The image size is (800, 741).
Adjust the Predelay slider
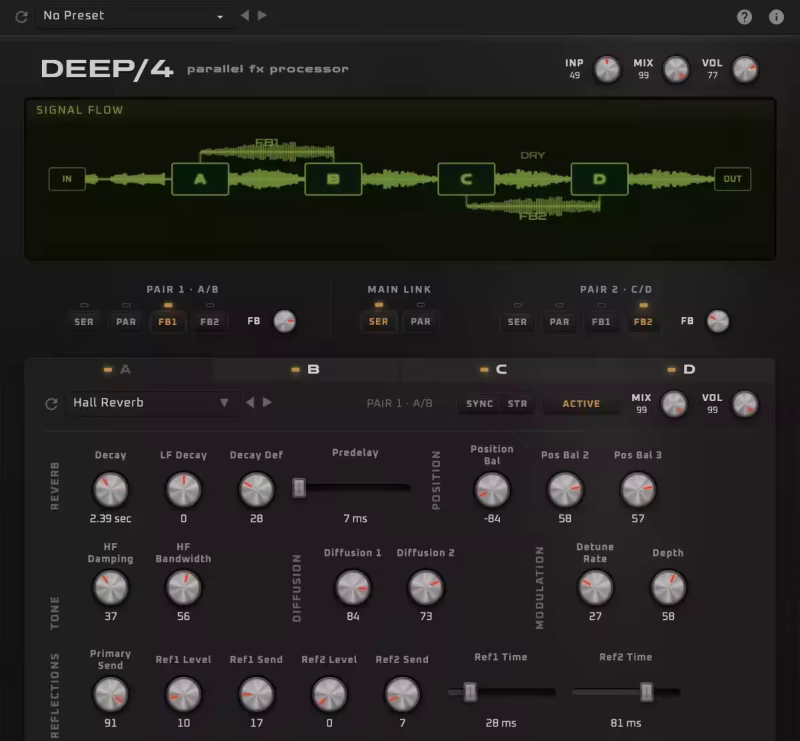pos(300,487)
